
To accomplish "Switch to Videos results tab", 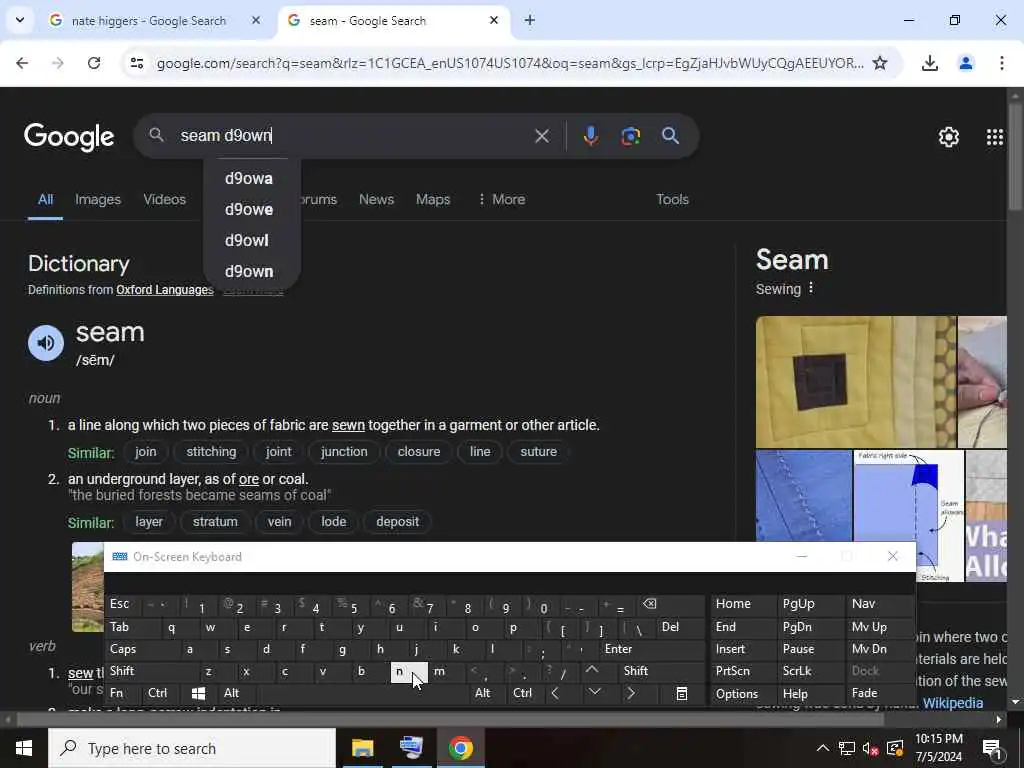I will coord(165,199).
